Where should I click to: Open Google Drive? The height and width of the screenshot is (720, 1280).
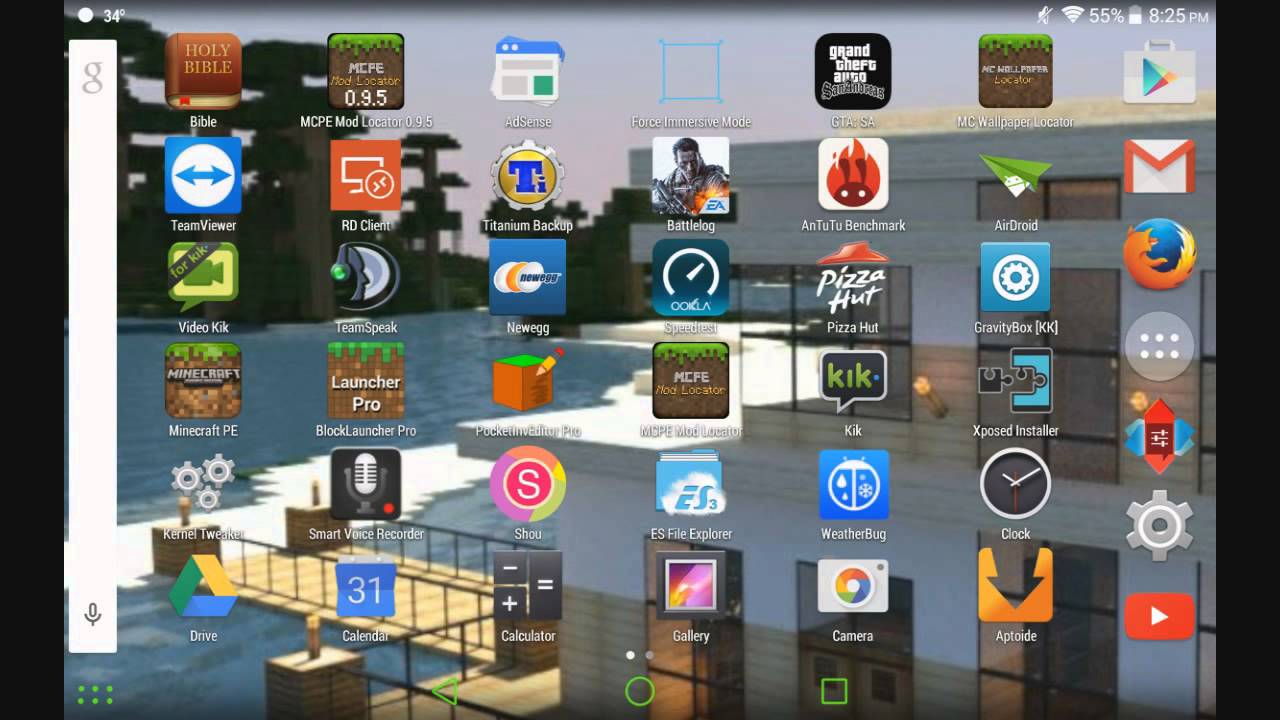click(203, 587)
